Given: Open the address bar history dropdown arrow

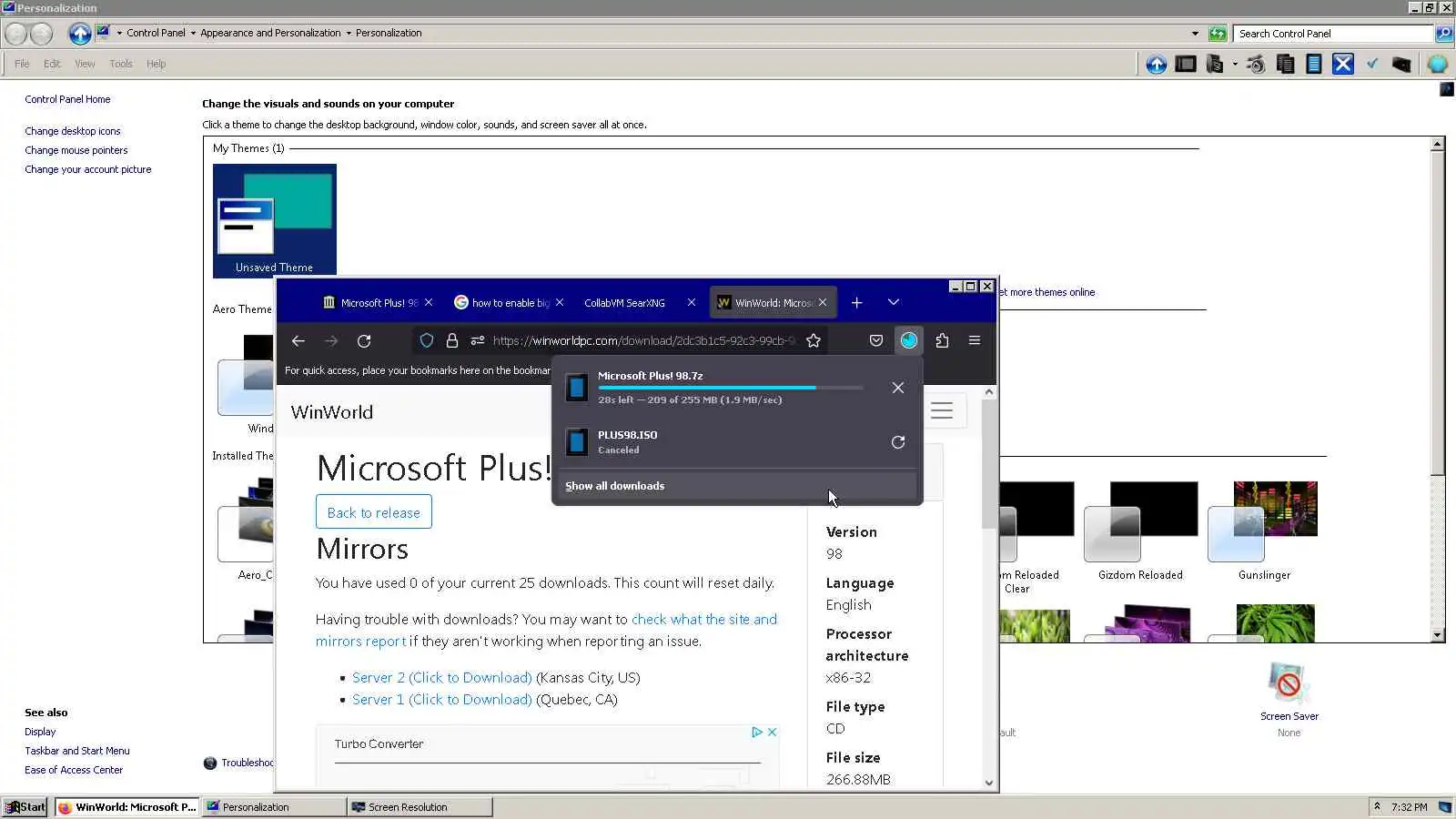Looking at the screenshot, I should pyautogui.click(x=1195, y=34).
